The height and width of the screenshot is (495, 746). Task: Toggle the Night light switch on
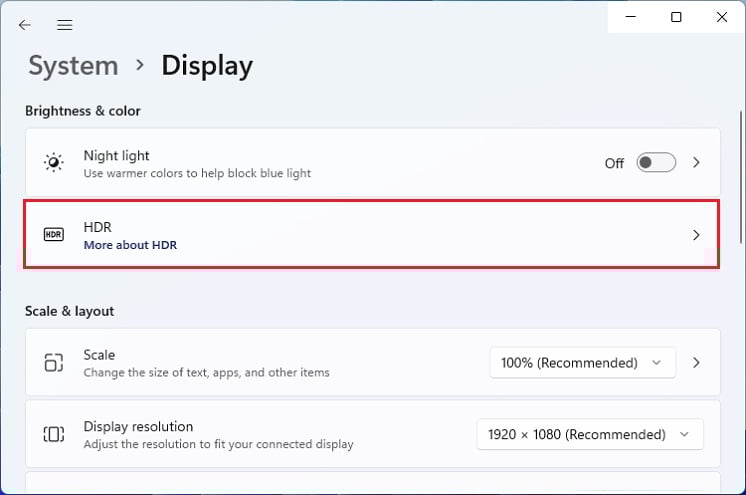pyautogui.click(x=656, y=162)
